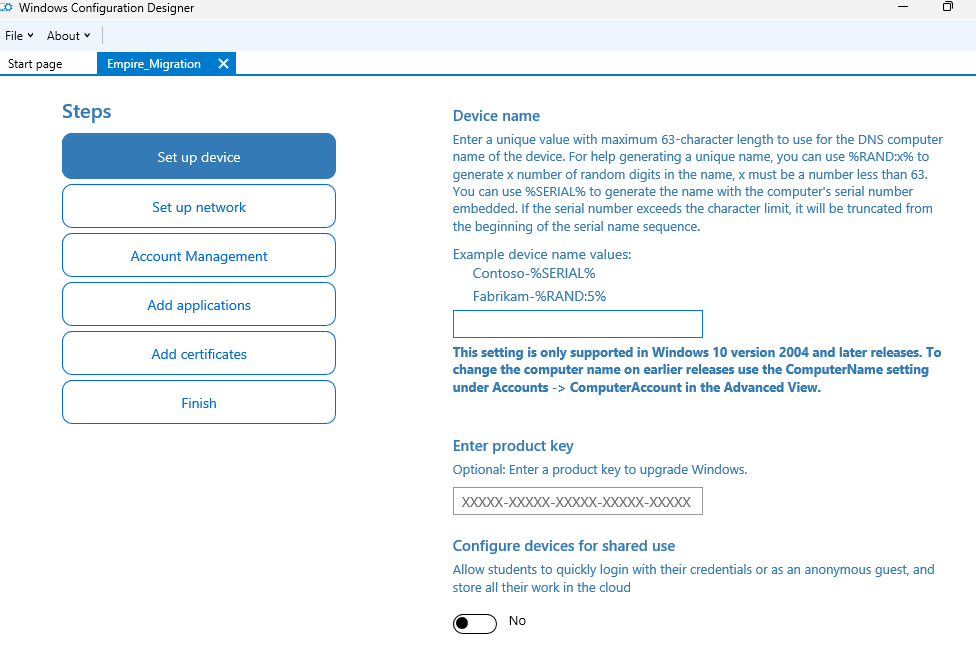Screen dimensions: 976x646
Task: Open the Add applications step
Action: click(x=198, y=304)
